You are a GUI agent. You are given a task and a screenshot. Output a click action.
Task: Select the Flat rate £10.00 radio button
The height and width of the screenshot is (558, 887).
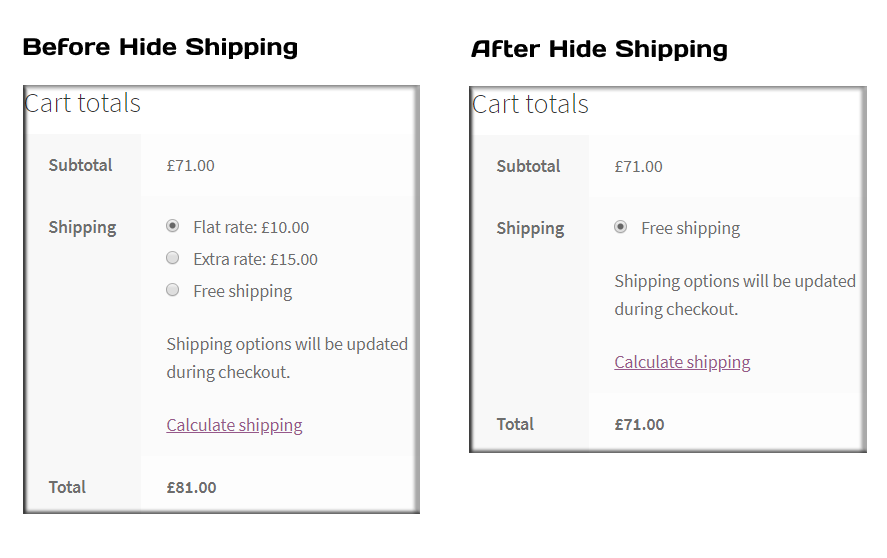tap(173, 226)
